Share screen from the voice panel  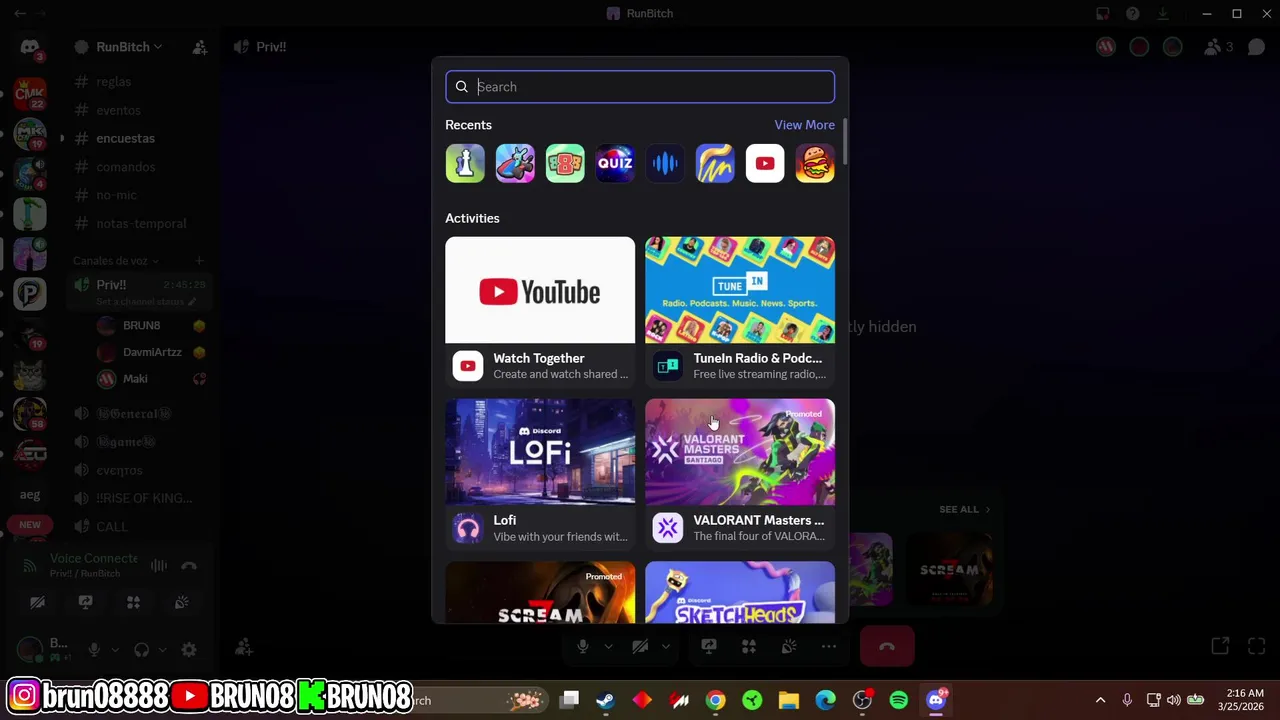tap(85, 603)
